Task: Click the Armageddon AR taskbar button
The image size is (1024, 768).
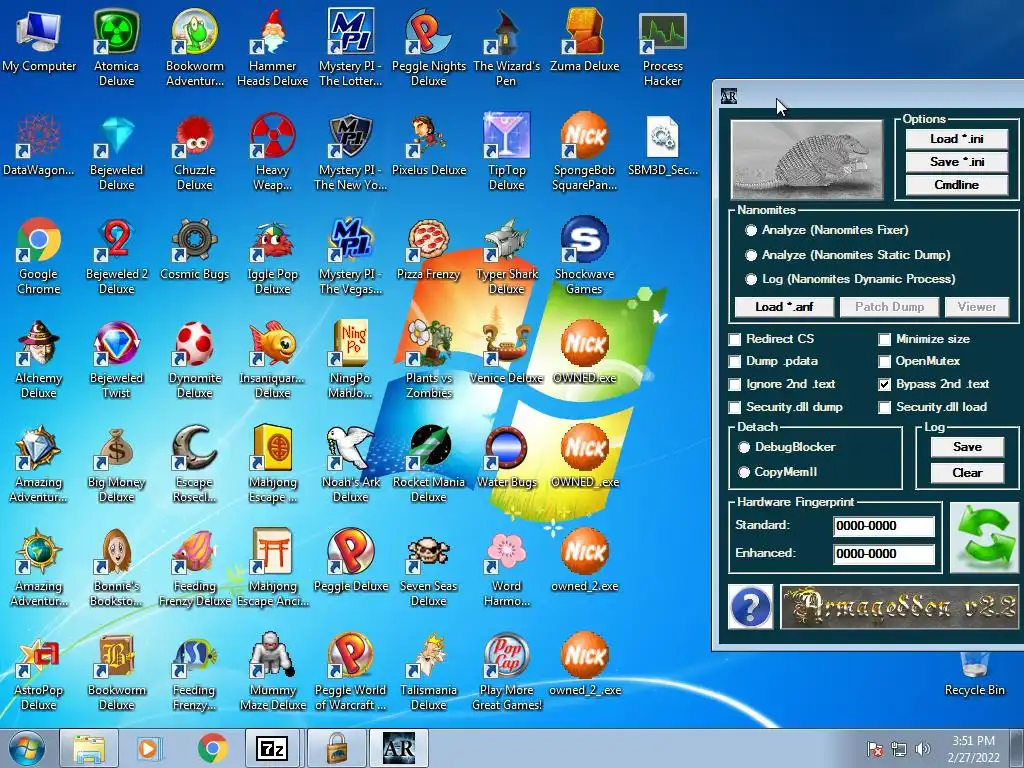Action: (x=398, y=748)
